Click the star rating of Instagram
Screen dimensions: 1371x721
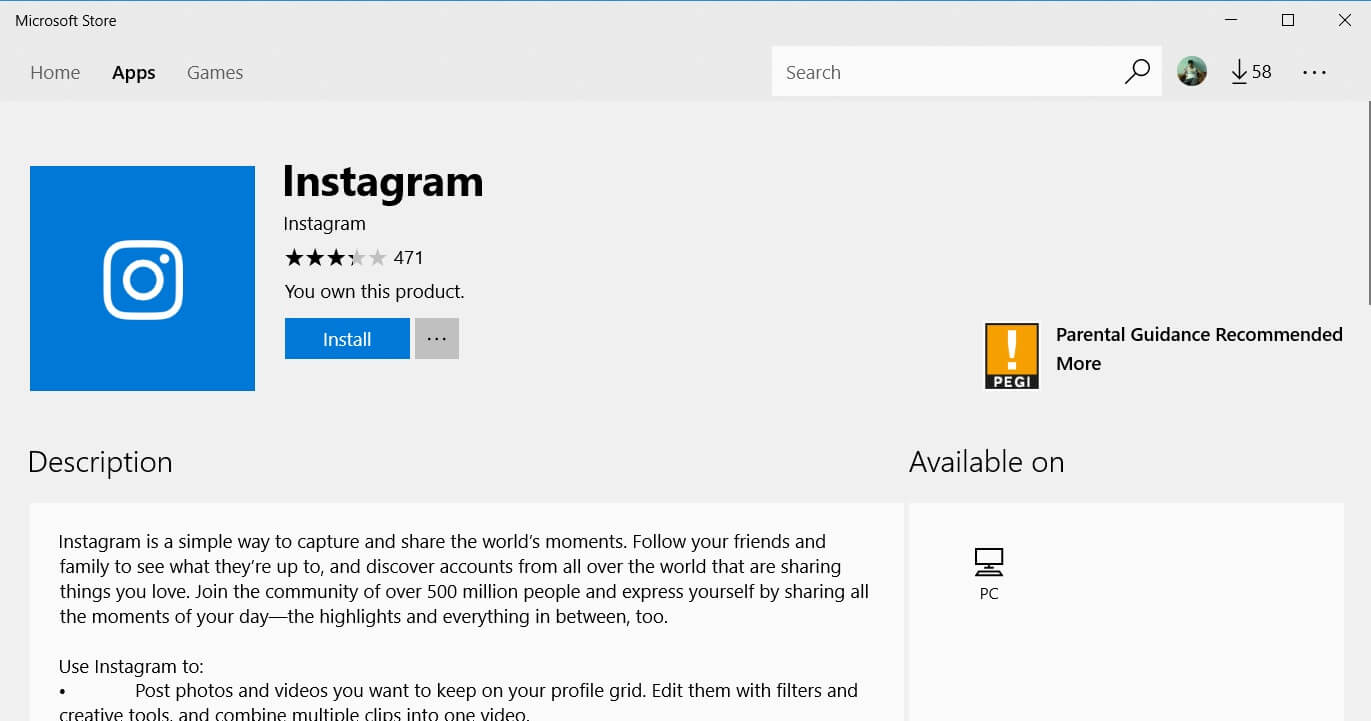pyautogui.click(x=335, y=258)
